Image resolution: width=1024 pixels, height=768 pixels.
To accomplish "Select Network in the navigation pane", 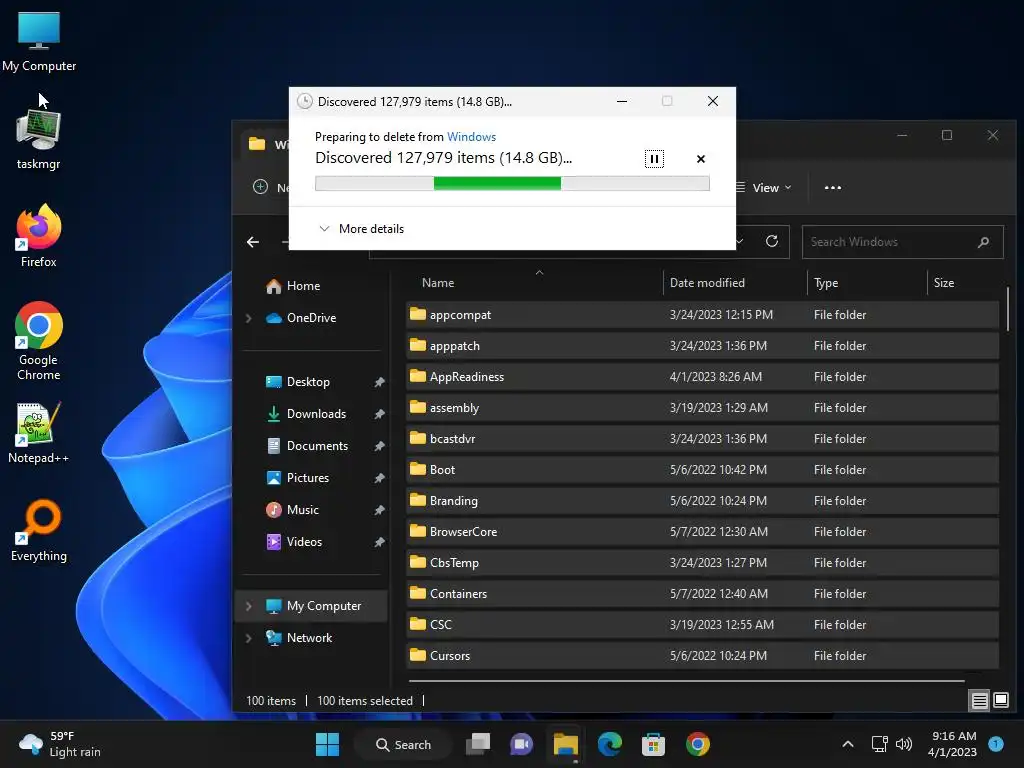I will 300,638.
